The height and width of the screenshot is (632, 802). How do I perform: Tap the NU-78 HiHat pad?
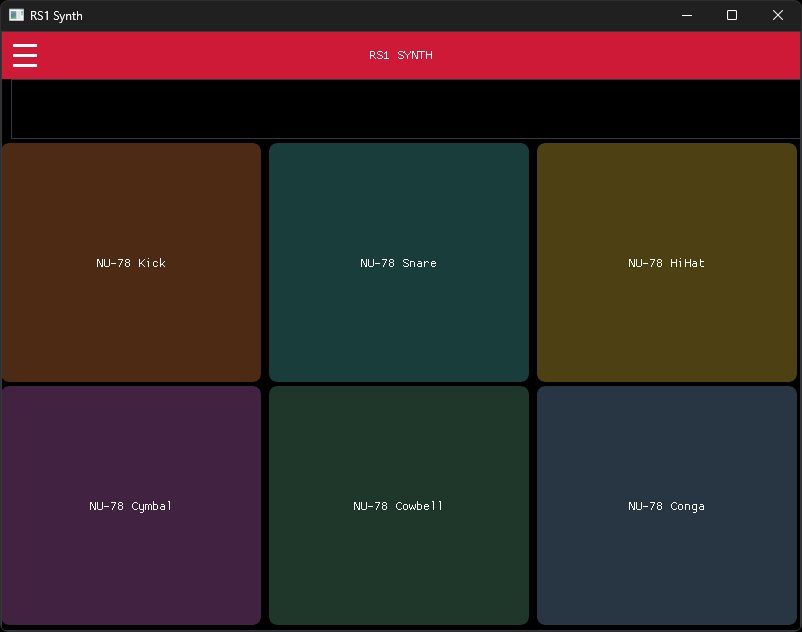click(x=667, y=262)
